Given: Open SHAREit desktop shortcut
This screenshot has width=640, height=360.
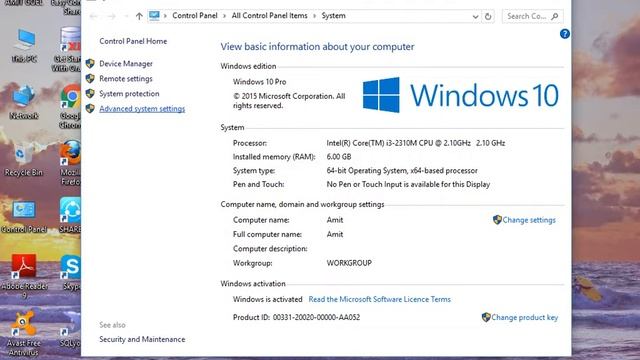Looking at the screenshot, I should tap(70, 216).
